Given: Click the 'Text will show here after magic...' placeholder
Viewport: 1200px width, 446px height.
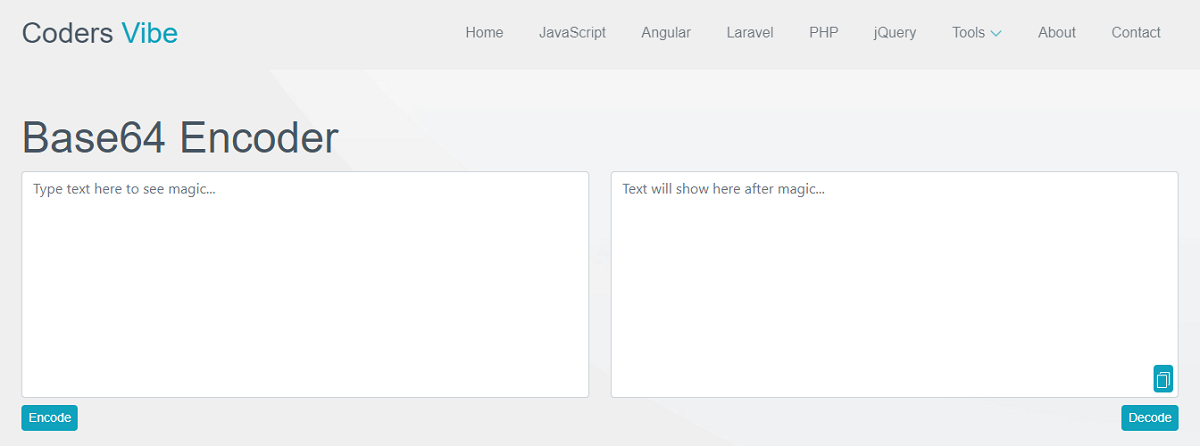Looking at the screenshot, I should [x=723, y=189].
